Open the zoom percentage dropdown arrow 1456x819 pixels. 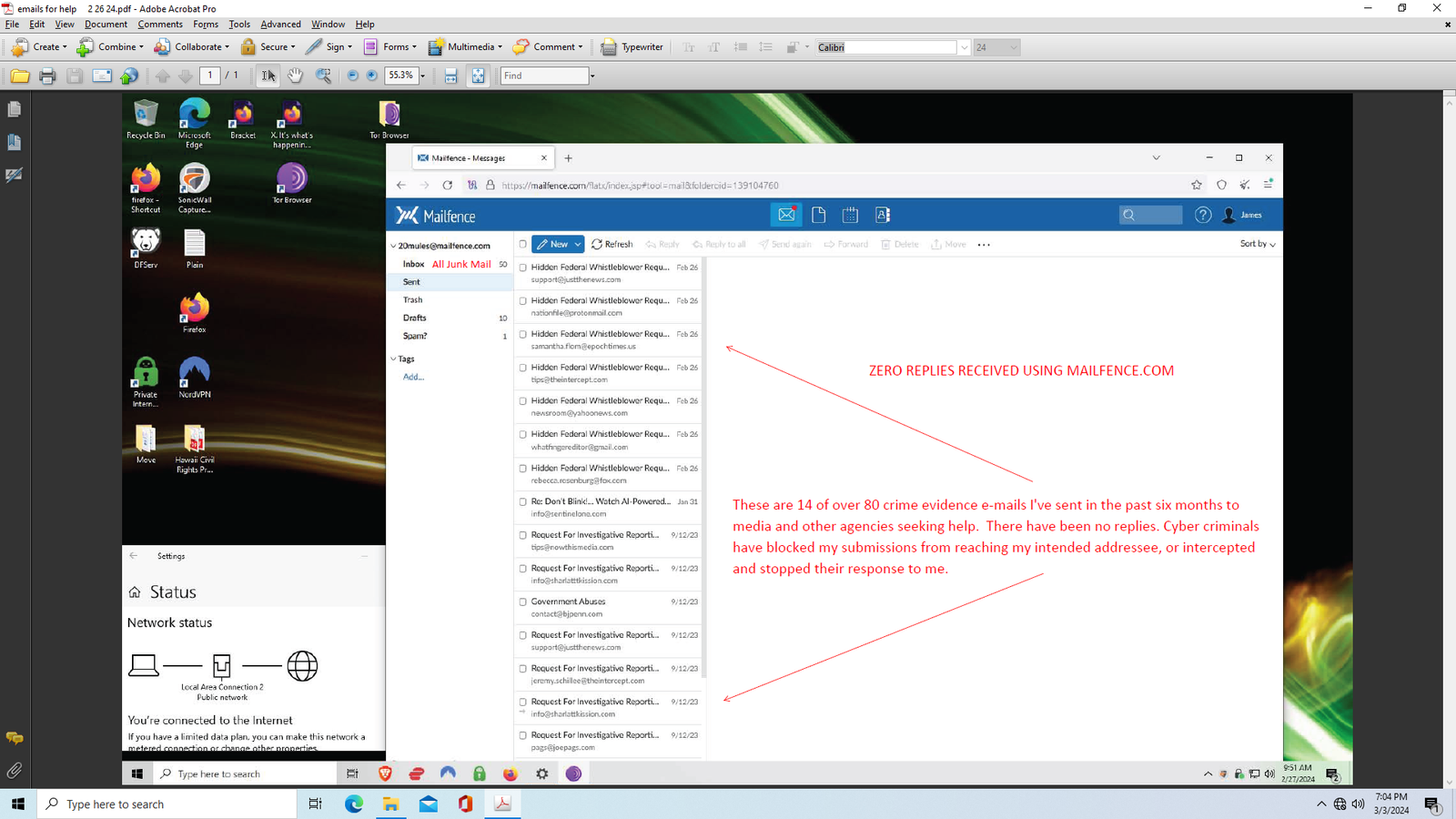pyautogui.click(x=423, y=76)
